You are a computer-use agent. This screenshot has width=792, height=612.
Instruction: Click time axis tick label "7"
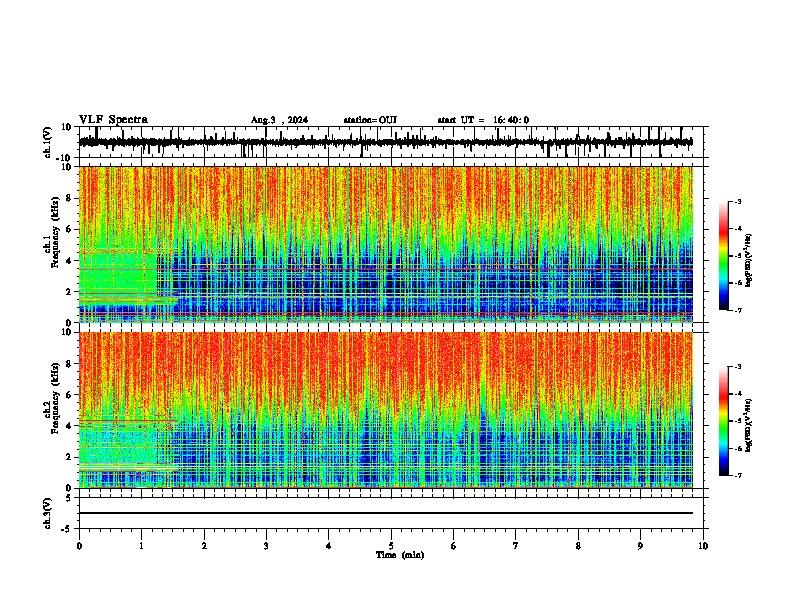516,546
